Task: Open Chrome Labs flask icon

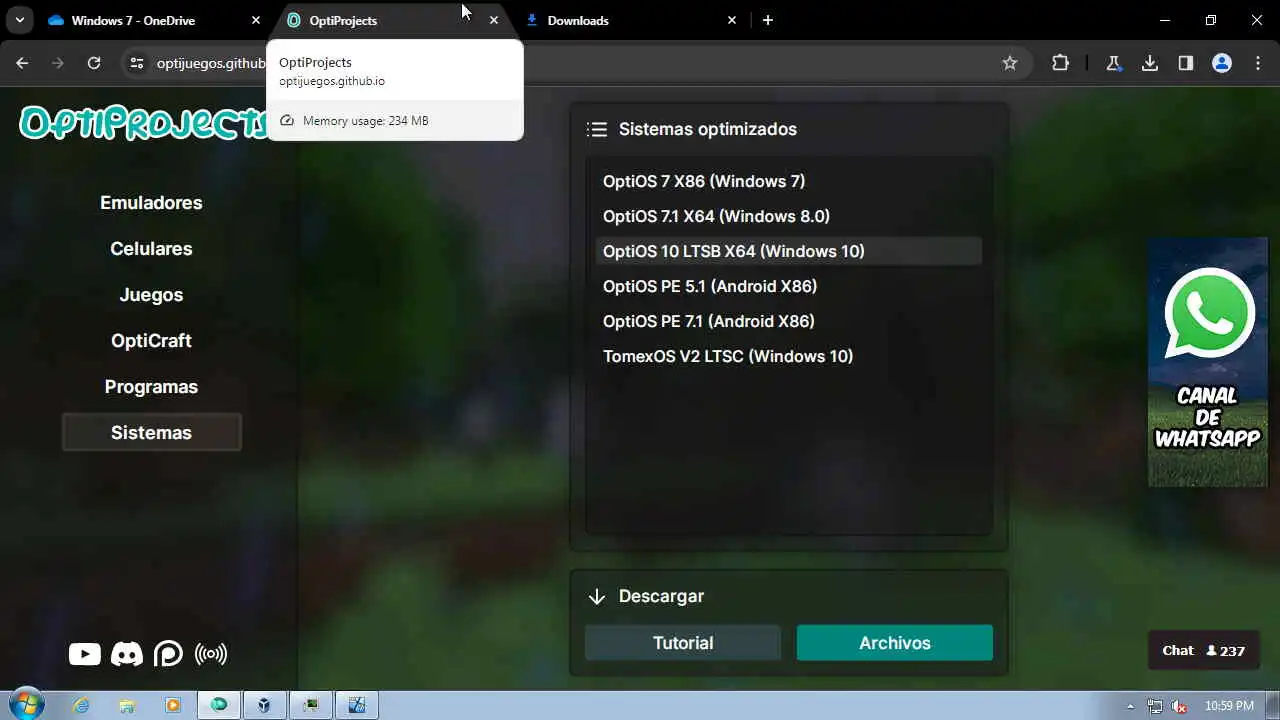Action: click(x=1113, y=63)
